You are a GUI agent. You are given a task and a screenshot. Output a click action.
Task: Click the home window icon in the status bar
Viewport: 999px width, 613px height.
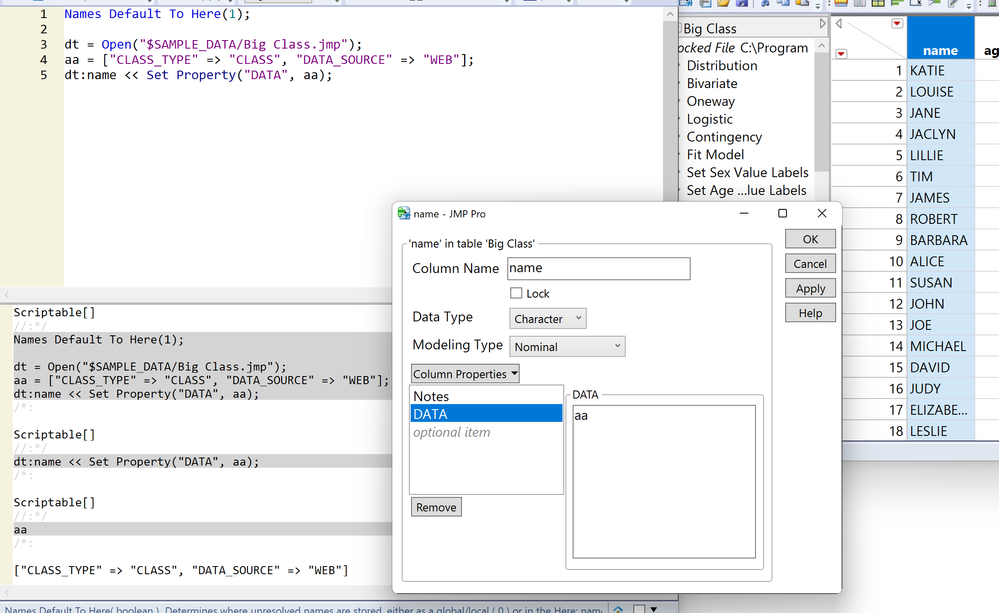[618, 609]
